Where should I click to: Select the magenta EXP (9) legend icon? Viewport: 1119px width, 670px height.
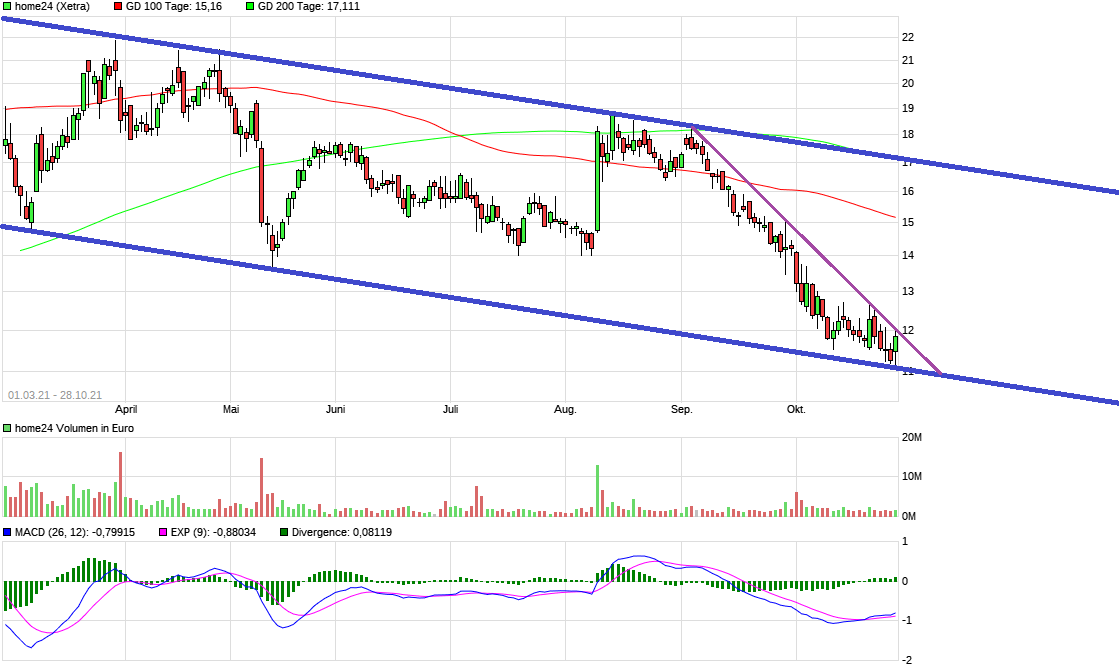click(163, 533)
